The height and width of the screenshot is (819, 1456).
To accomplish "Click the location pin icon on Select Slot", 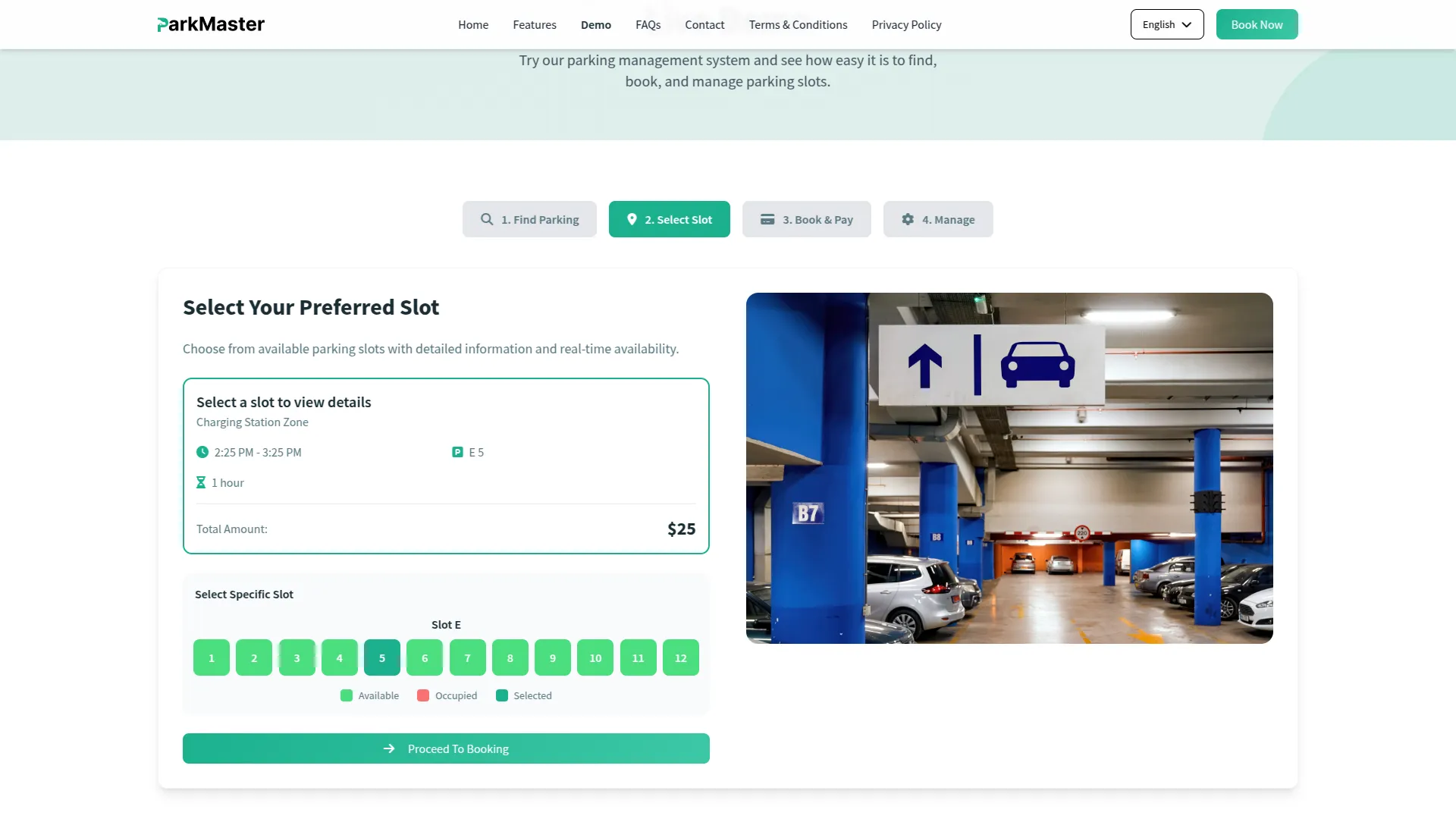I will coord(632,219).
